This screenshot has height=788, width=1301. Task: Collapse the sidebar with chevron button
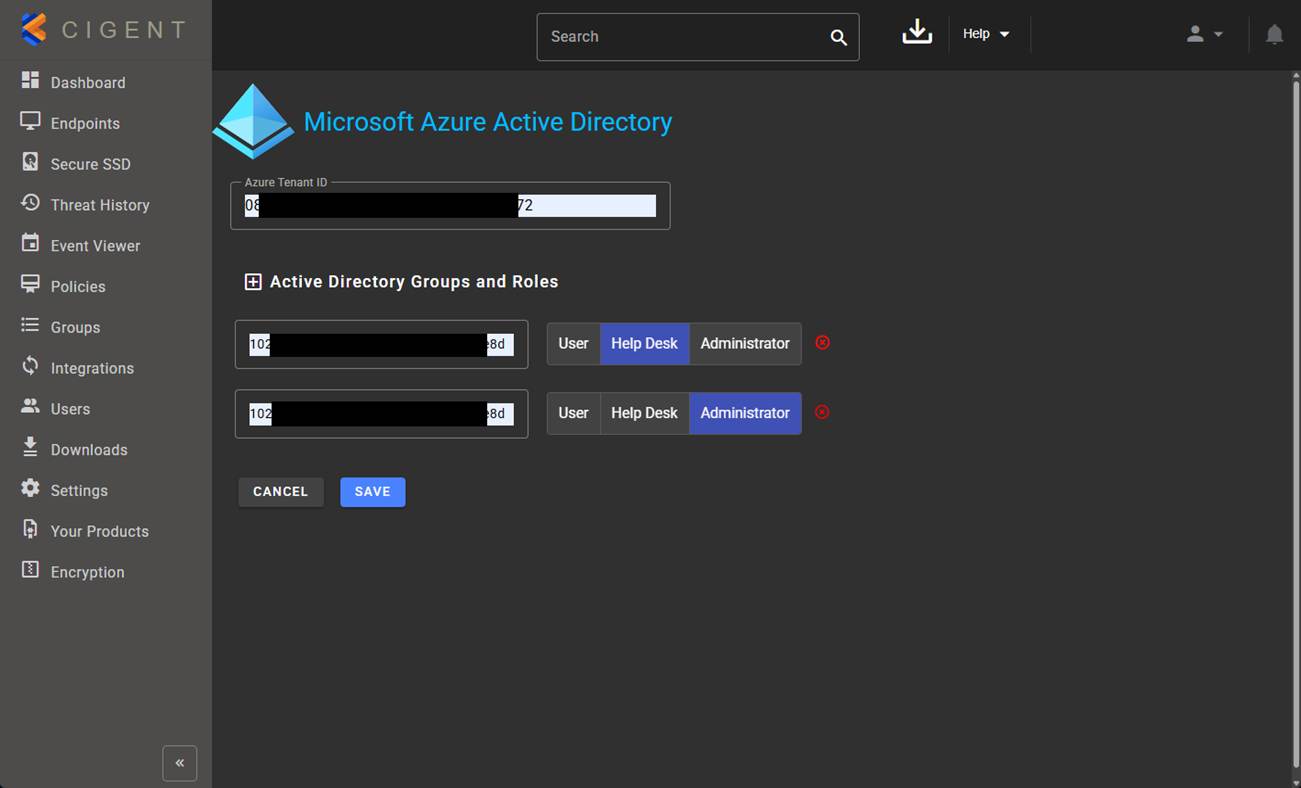point(180,763)
